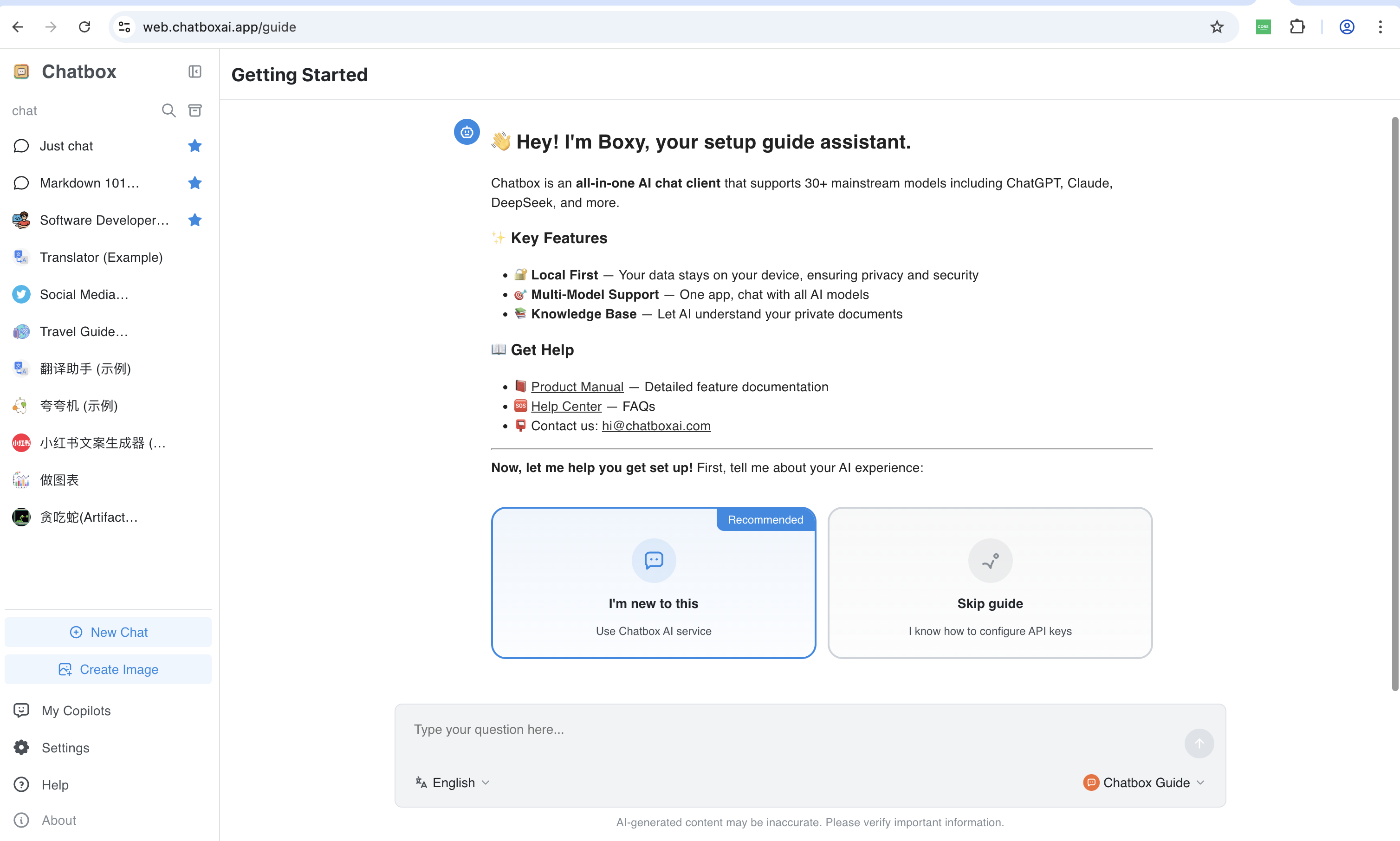Unstar the Just chat conversation
The width and height of the screenshot is (1400, 841).
pos(194,146)
